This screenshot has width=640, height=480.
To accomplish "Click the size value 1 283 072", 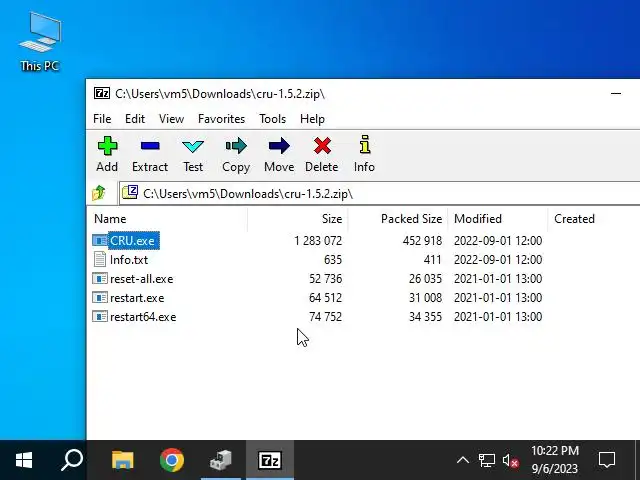I will tap(318, 240).
